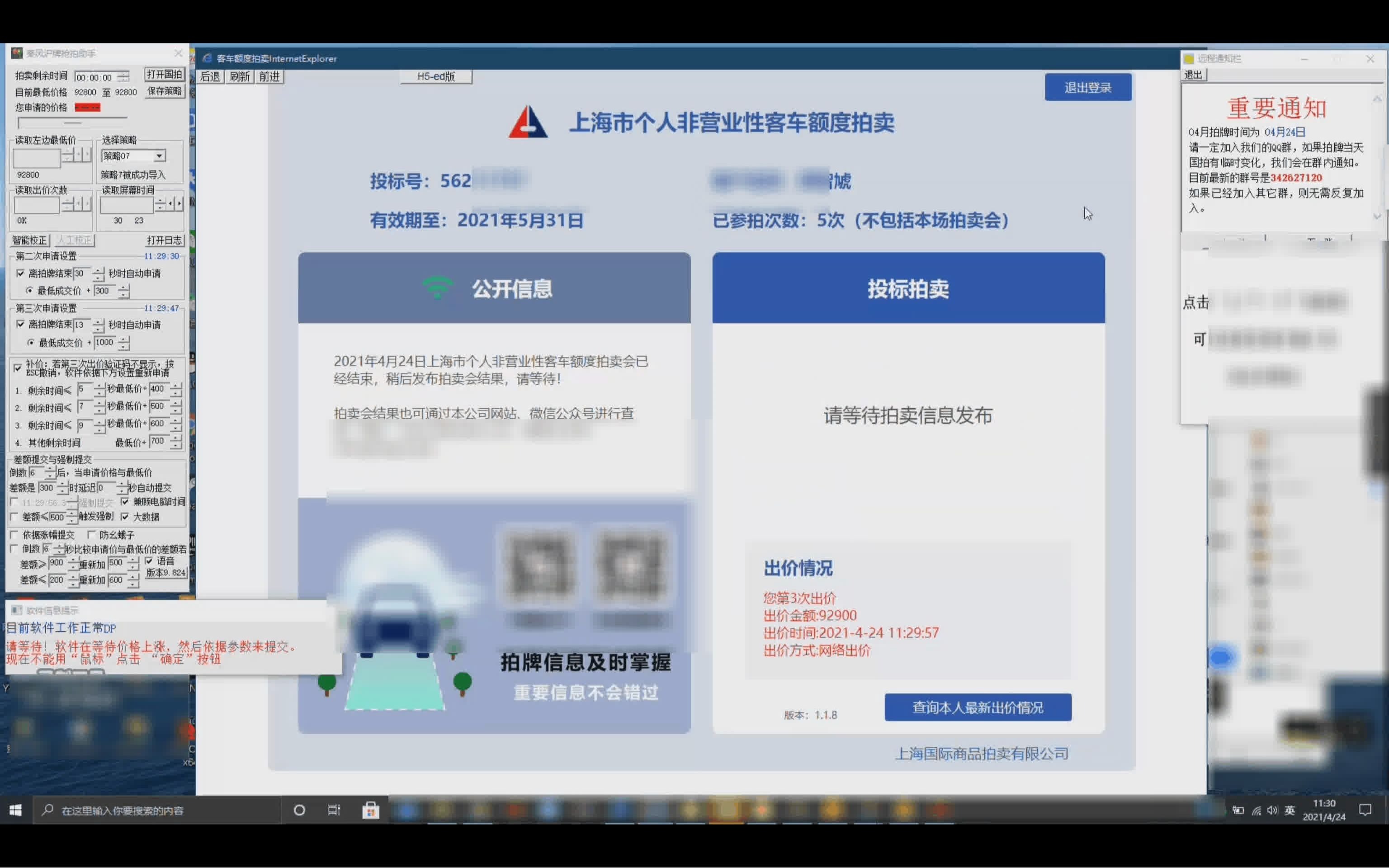Screen dimensions: 1389x868
Task: Select the 公开信息 panel header
Action: coord(494,288)
